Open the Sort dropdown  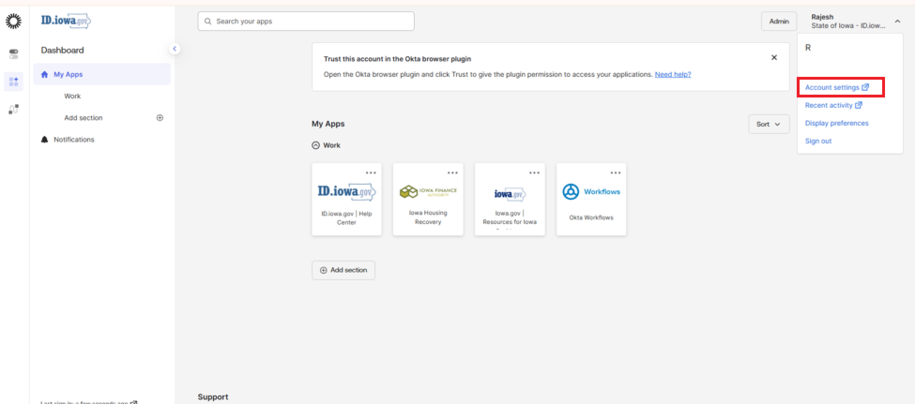(769, 124)
